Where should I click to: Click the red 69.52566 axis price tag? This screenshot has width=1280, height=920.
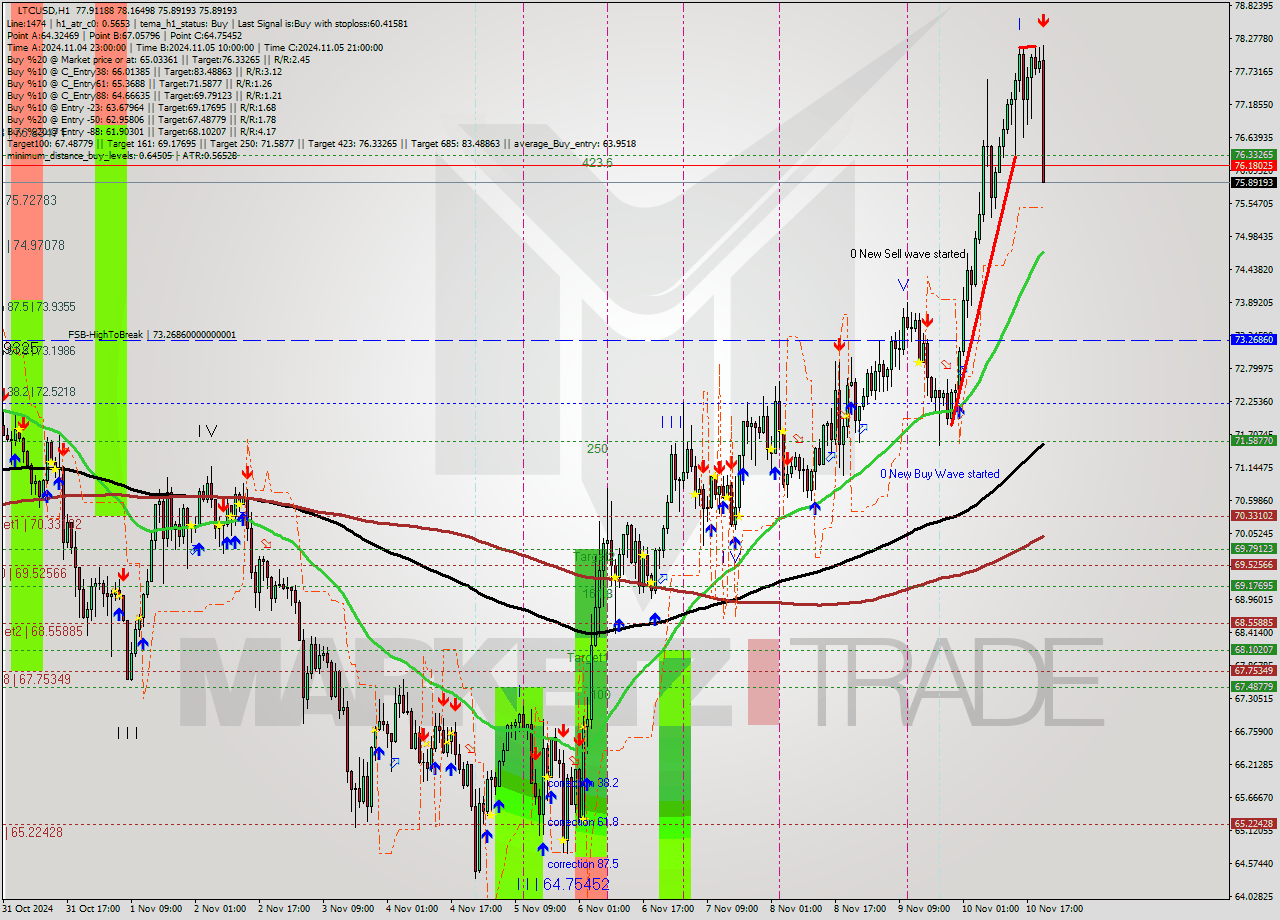[x=1254, y=565]
